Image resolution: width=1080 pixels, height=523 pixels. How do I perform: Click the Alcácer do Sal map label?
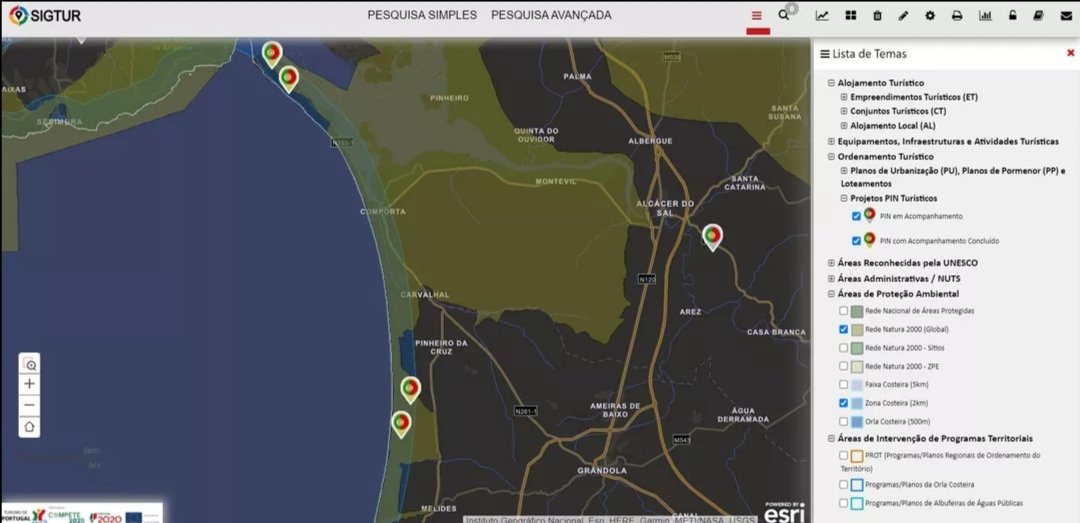coord(665,208)
